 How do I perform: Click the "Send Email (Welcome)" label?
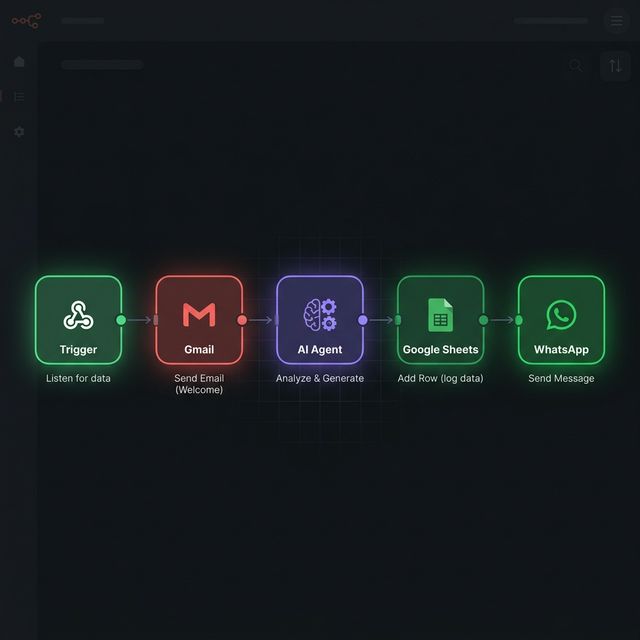pyautogui.click(x=199, y=384)
